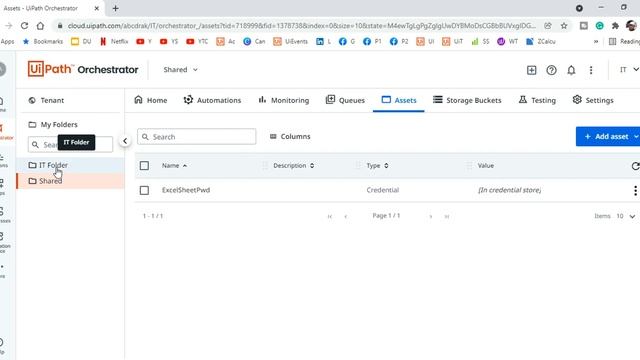Viewport: 640px width, 360px height.
Task: Check the ExcelSheetPwd row checkbox
Action: pos(144,190)
